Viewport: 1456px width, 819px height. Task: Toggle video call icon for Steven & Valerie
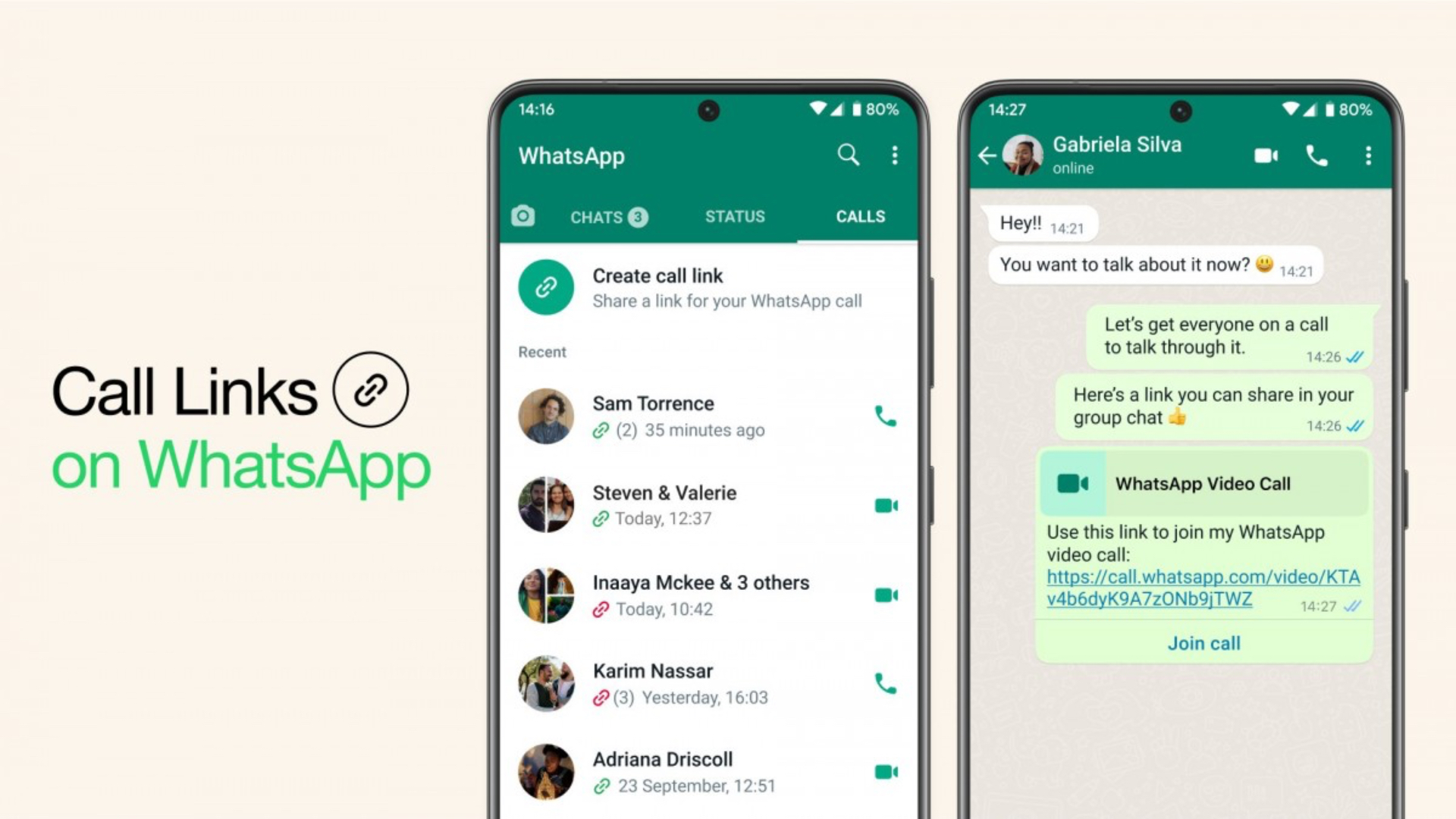pyautogui.click(x=886, y=504)
